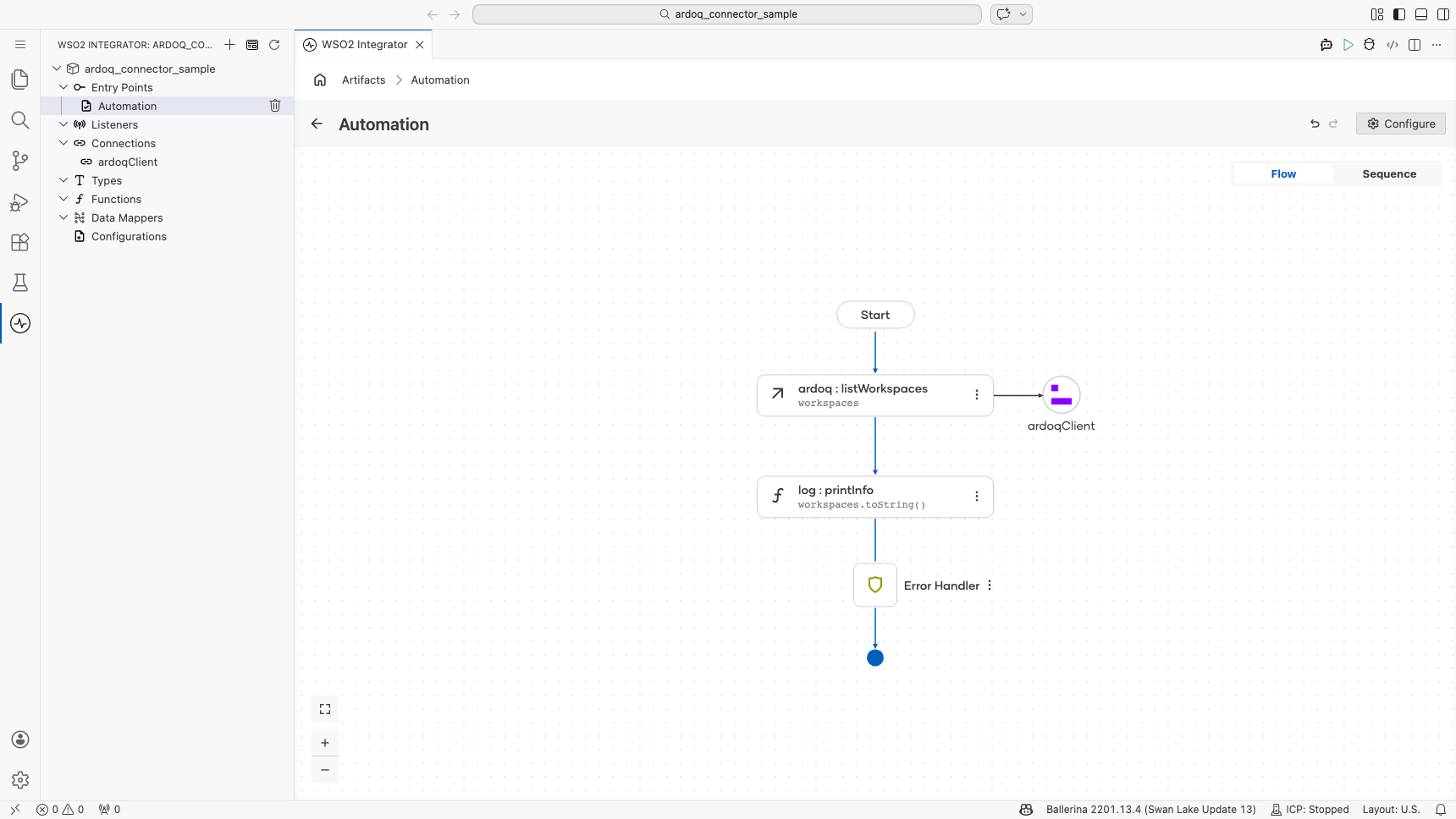
Task: Open Source Control view
Action: 20,161
